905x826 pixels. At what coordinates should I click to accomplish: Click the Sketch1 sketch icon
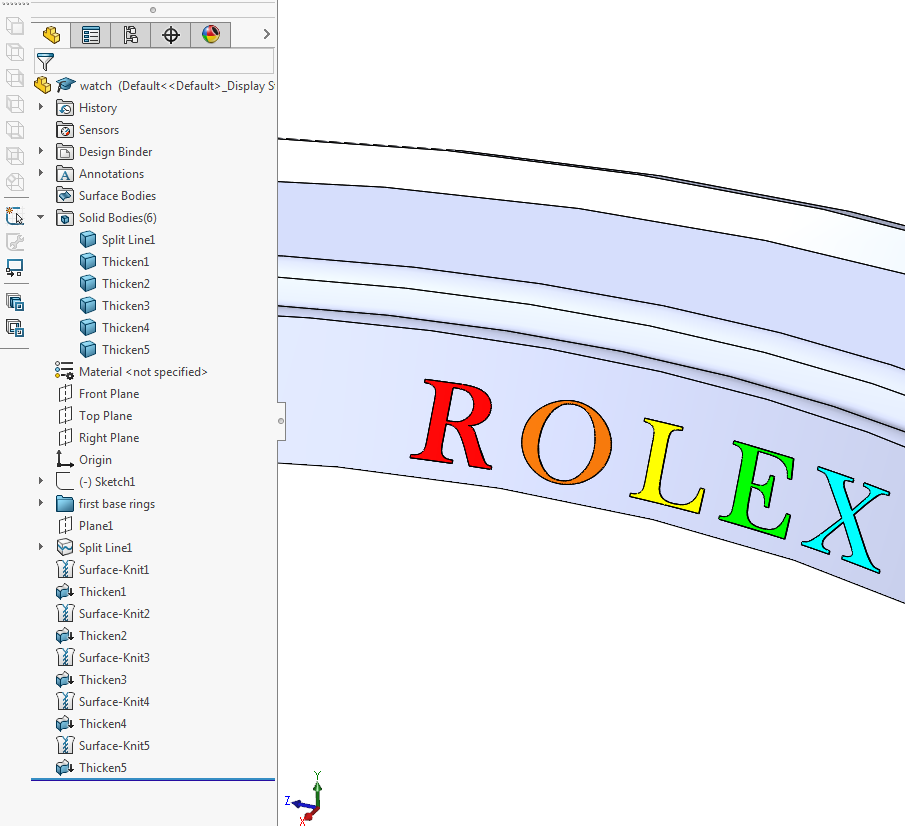point(65,481)
